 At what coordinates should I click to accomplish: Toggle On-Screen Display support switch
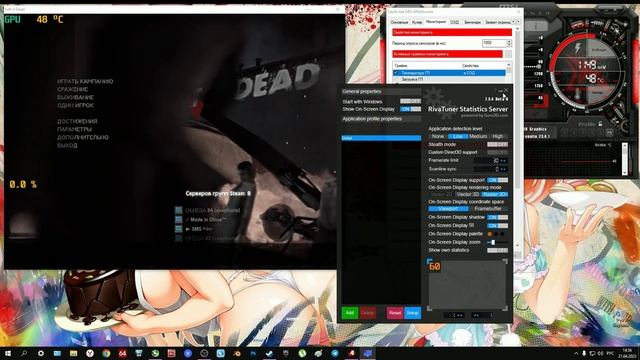[x=498, y=180]
